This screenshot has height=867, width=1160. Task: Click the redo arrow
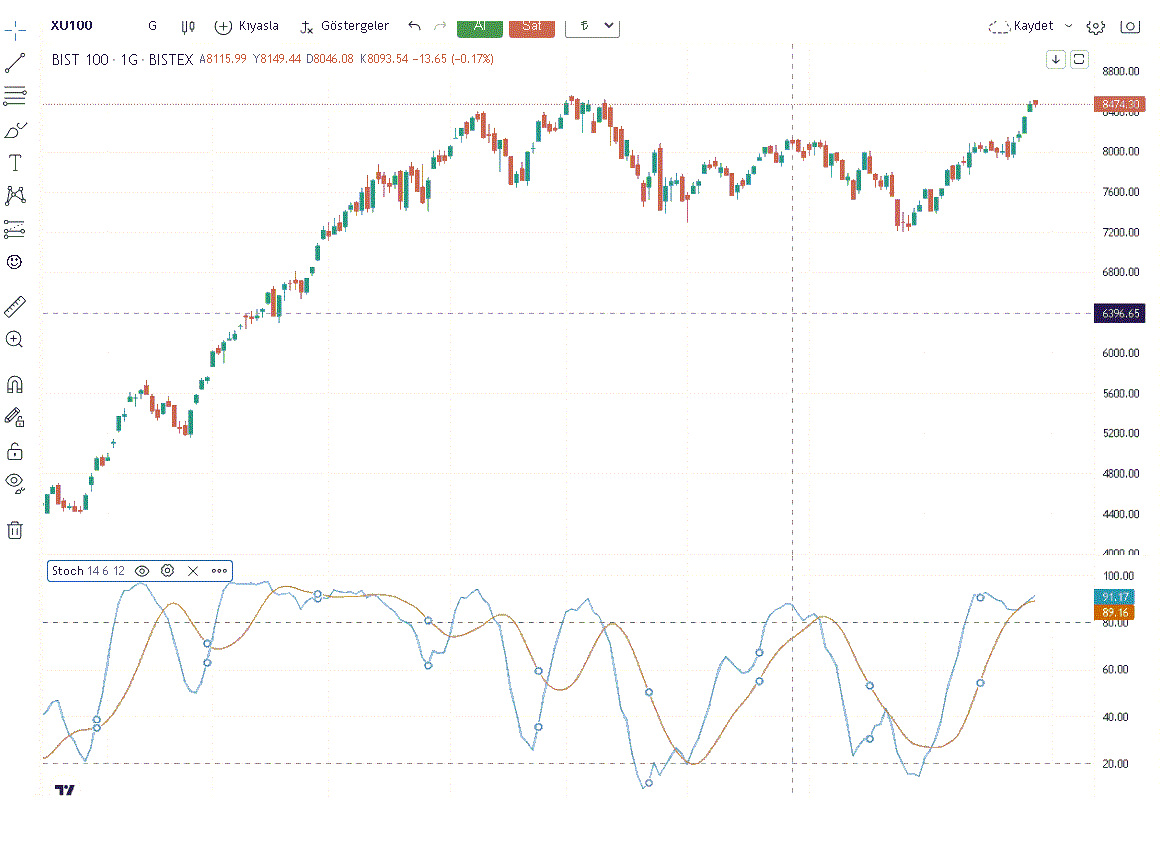coord(440,26)
